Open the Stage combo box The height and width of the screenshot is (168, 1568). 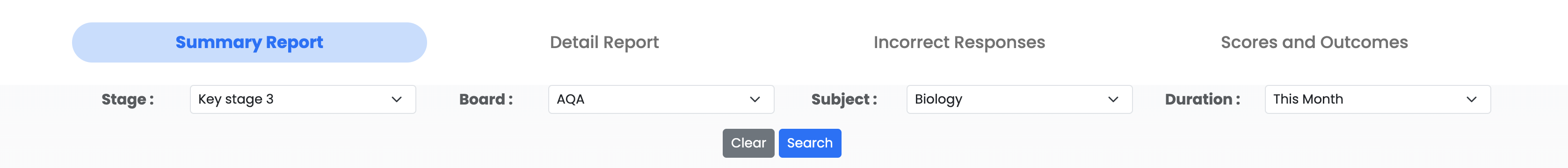click(x=303, y=99)
